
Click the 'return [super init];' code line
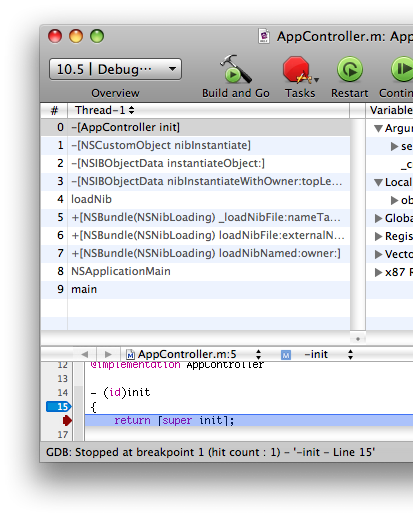(x=249, y=421)
